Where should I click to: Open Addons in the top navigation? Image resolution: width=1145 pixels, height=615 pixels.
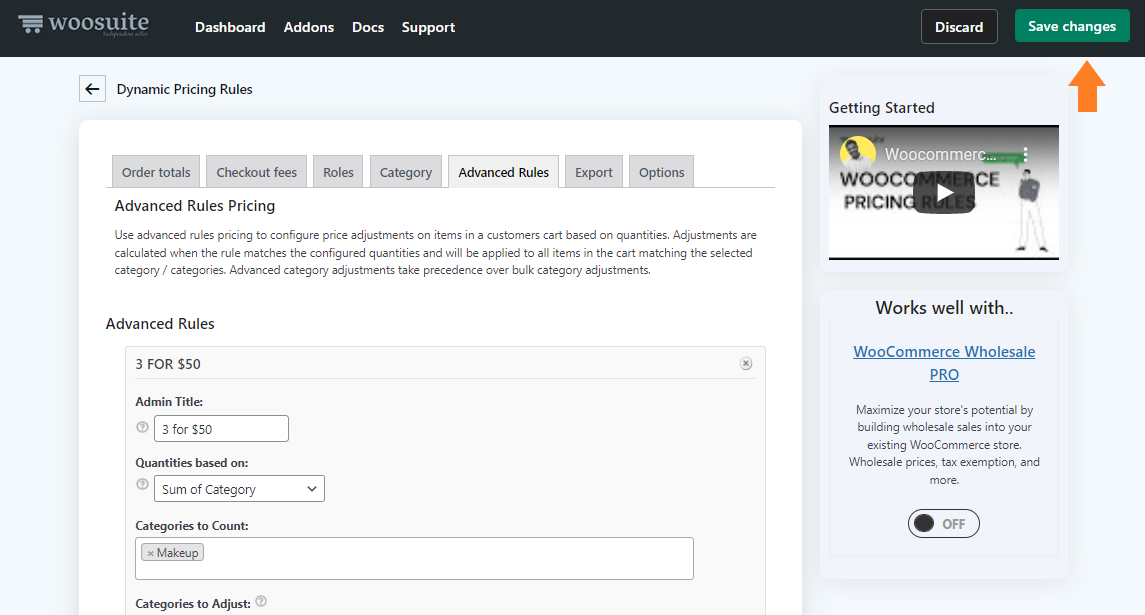pyautogui.click(x=309, y=27)
